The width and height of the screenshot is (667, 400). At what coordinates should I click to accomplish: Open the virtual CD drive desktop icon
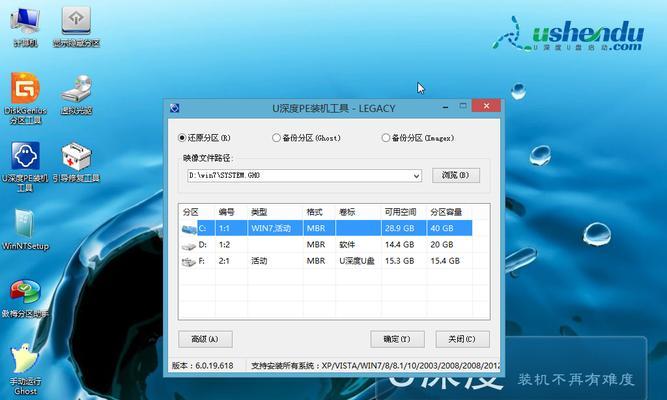76,94
